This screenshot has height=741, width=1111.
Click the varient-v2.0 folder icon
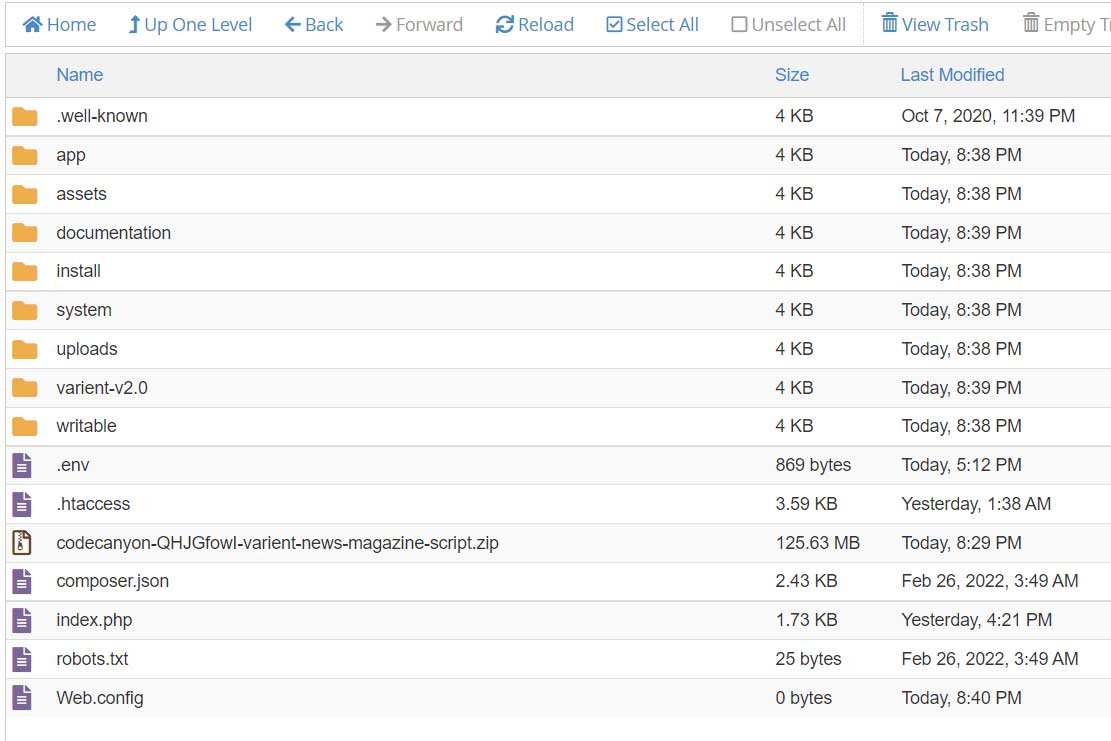click(25, 388)
